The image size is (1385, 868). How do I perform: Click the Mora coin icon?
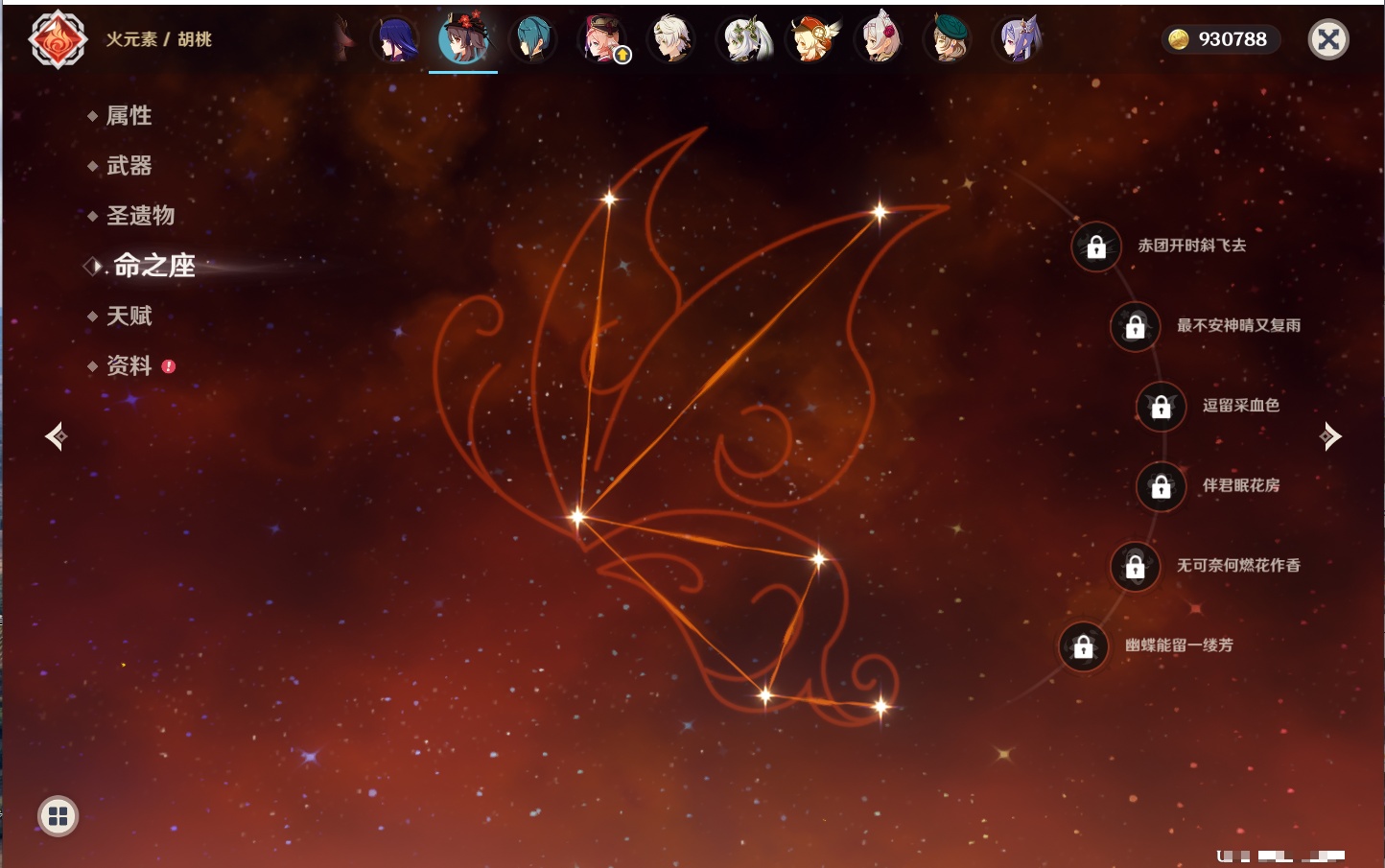point(1179,39)
